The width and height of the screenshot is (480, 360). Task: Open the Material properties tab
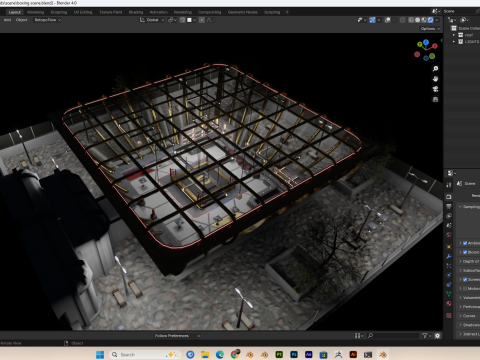pos(449,303)
